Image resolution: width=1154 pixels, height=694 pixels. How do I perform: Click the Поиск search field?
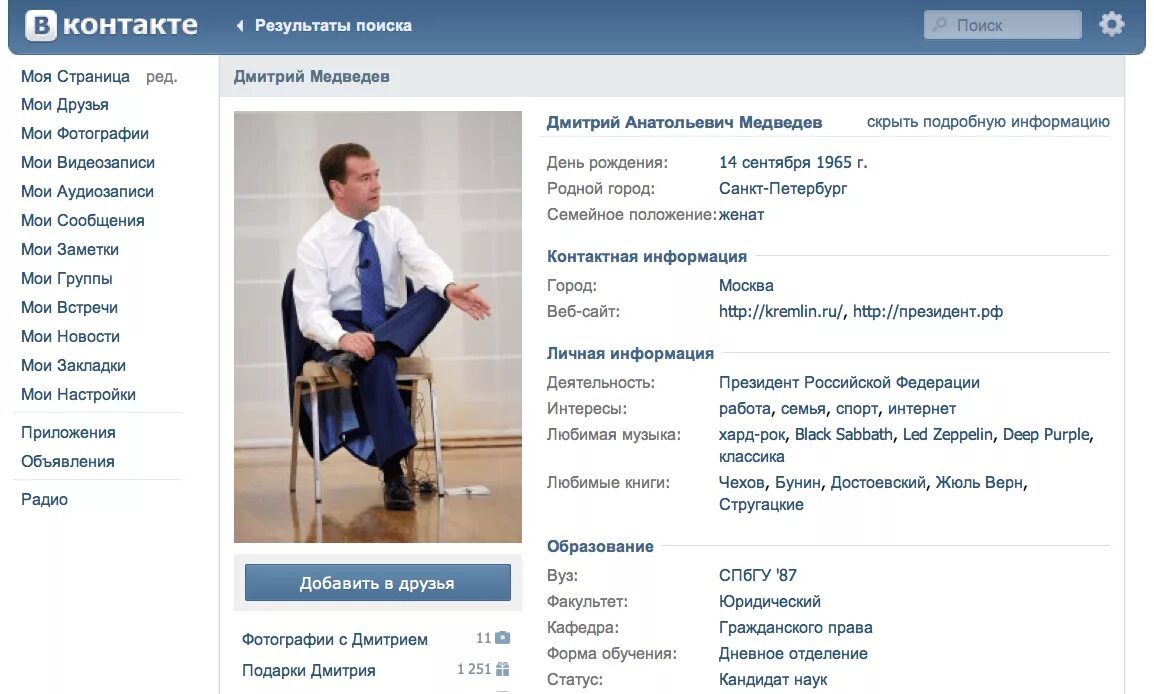tap(1002, 25)
